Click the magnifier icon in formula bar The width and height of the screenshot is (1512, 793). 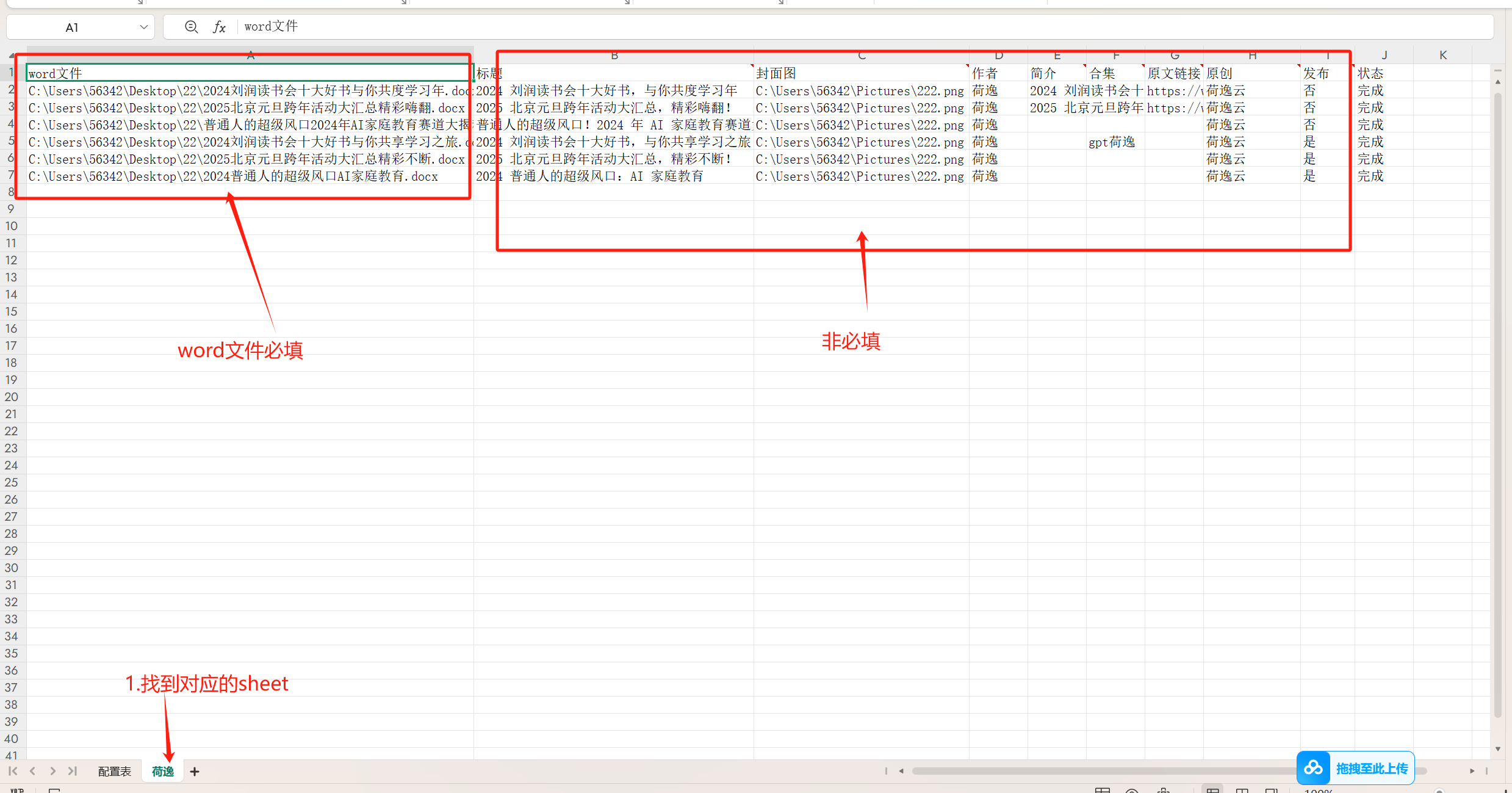(x=191, y=27)
